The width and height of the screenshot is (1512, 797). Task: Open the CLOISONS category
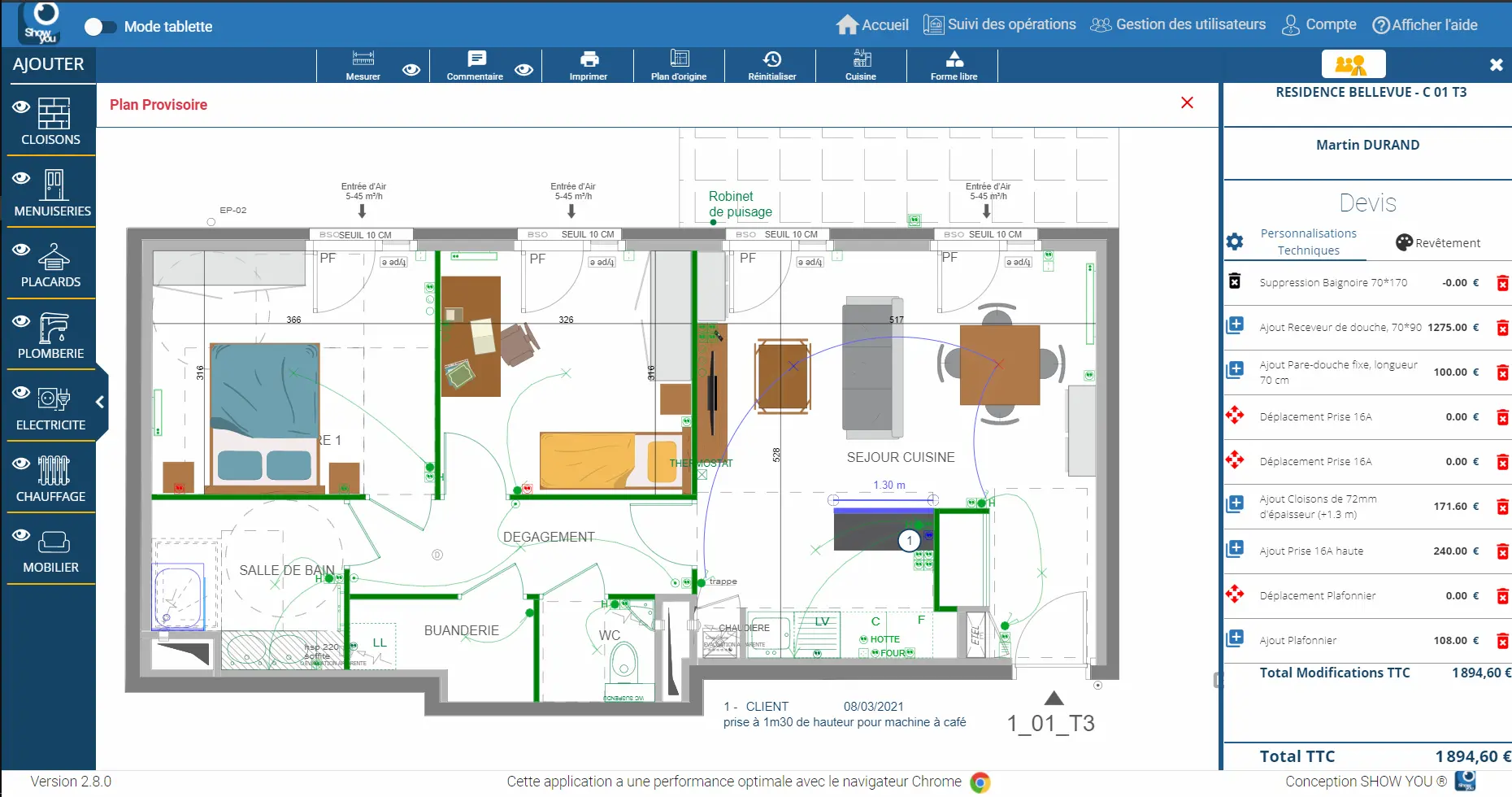click(51, 121)
